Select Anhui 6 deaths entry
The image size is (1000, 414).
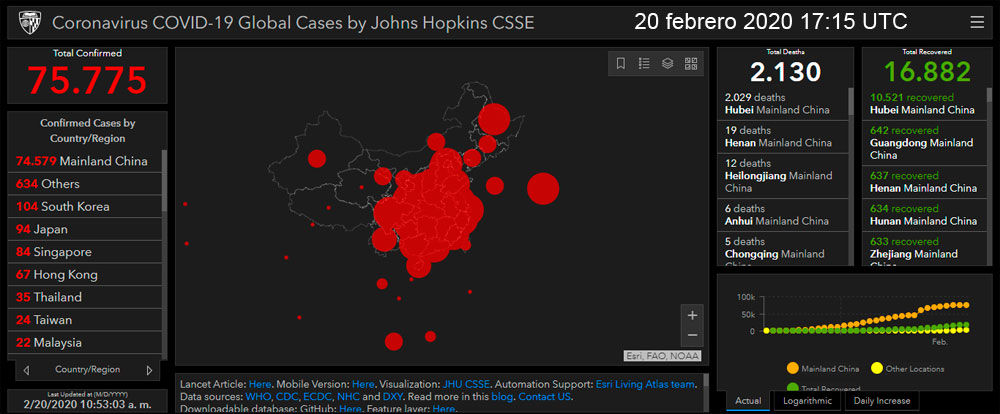tap(783, 215)
